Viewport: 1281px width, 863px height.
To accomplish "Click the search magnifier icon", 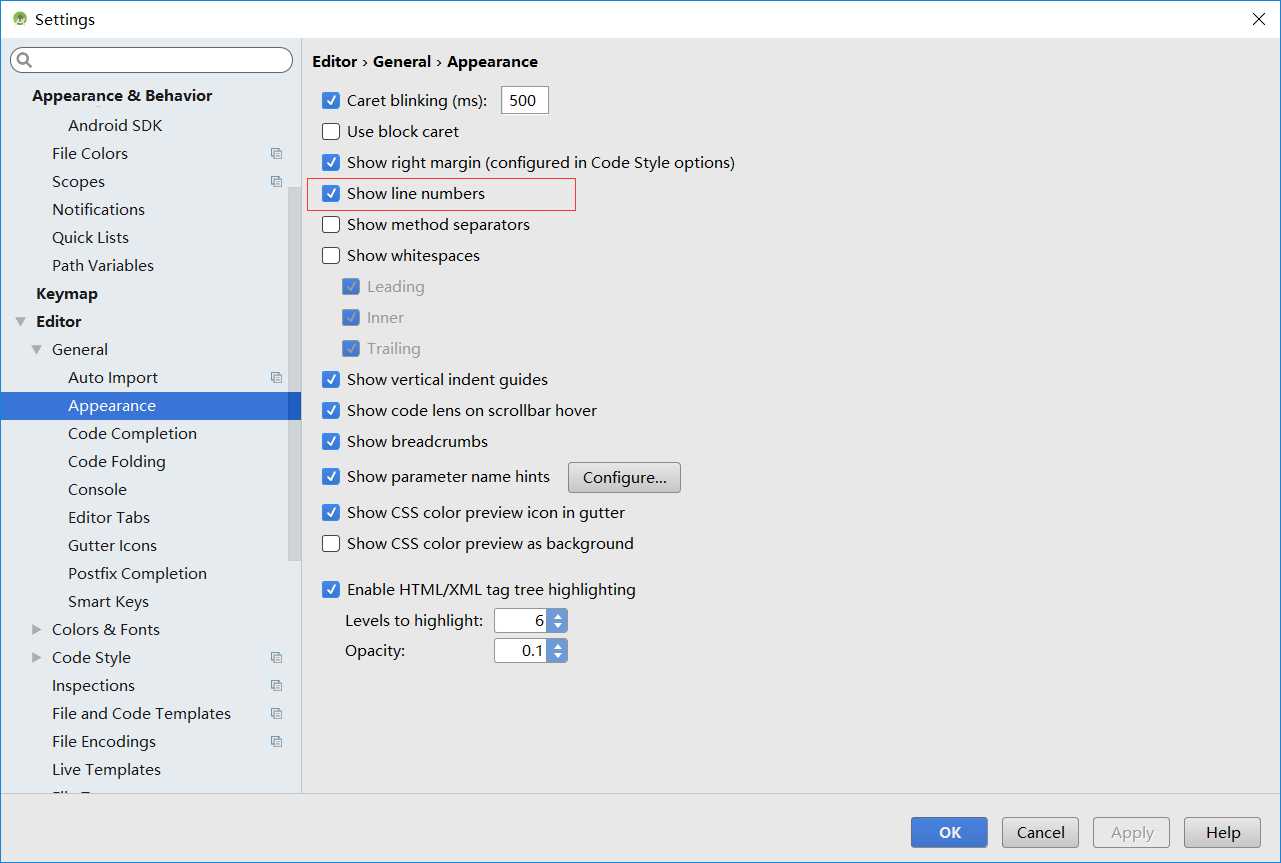I will tap(25, 61).
